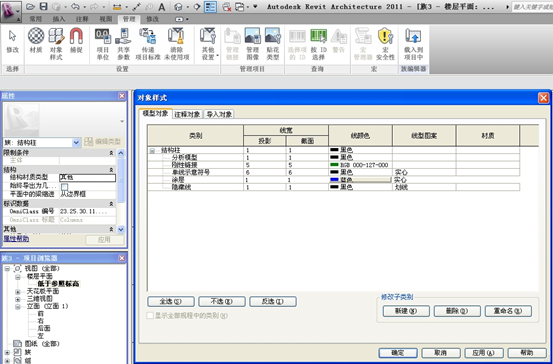Click the measure between points icon

coord(136,7)
